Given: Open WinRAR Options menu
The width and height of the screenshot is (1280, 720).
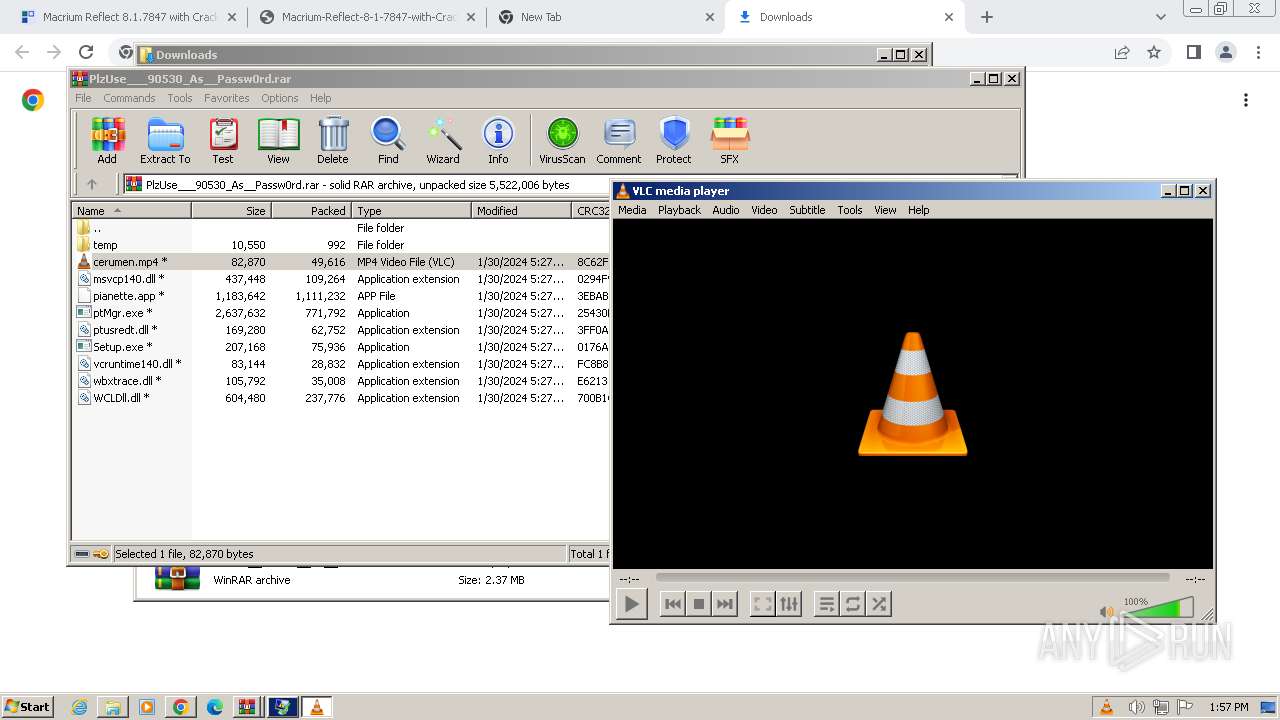Looking at the screenshot, I should coord(280,98).
